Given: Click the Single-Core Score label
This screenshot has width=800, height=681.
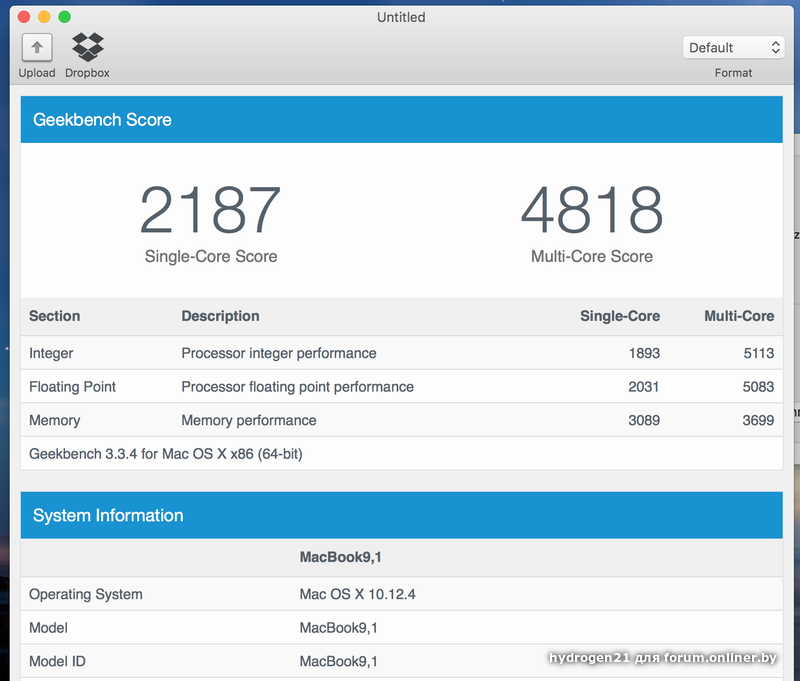Looking at the screenshot, I should [211, 256].
